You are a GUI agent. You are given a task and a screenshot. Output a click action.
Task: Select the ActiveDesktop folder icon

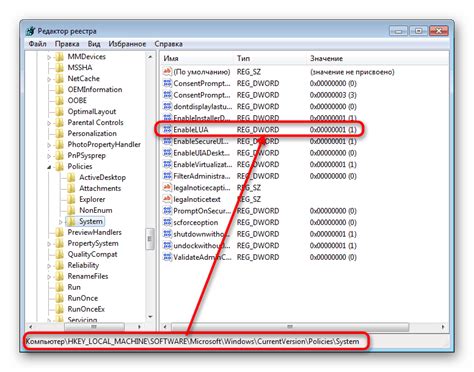(x=71, y=177)
